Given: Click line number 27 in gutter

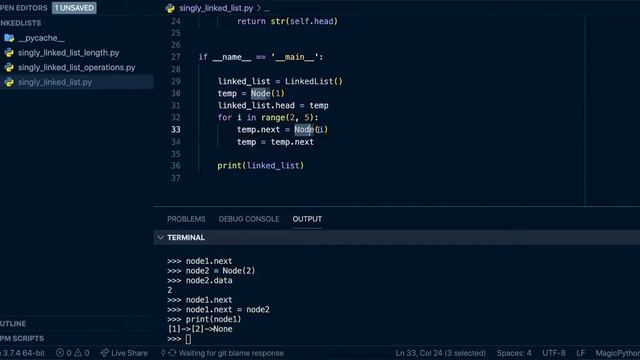Looking at the screenshot, I should click(176, 57).
